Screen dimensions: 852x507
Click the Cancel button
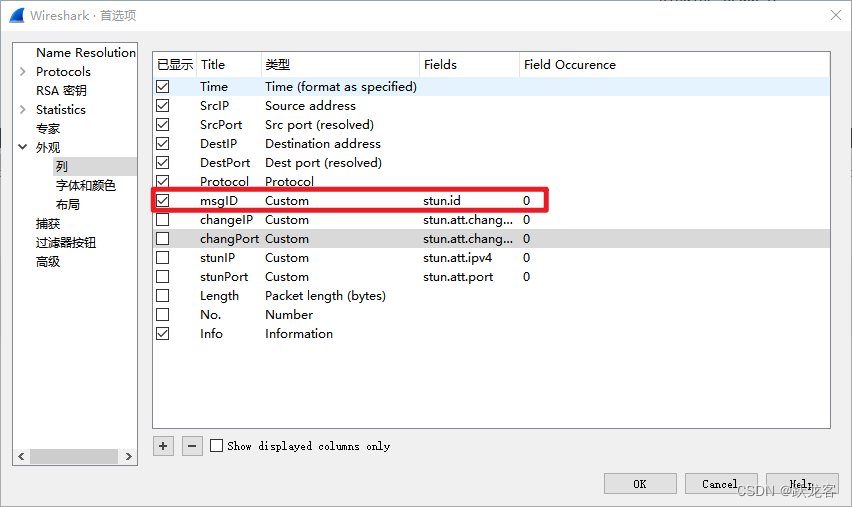(721, 484)
